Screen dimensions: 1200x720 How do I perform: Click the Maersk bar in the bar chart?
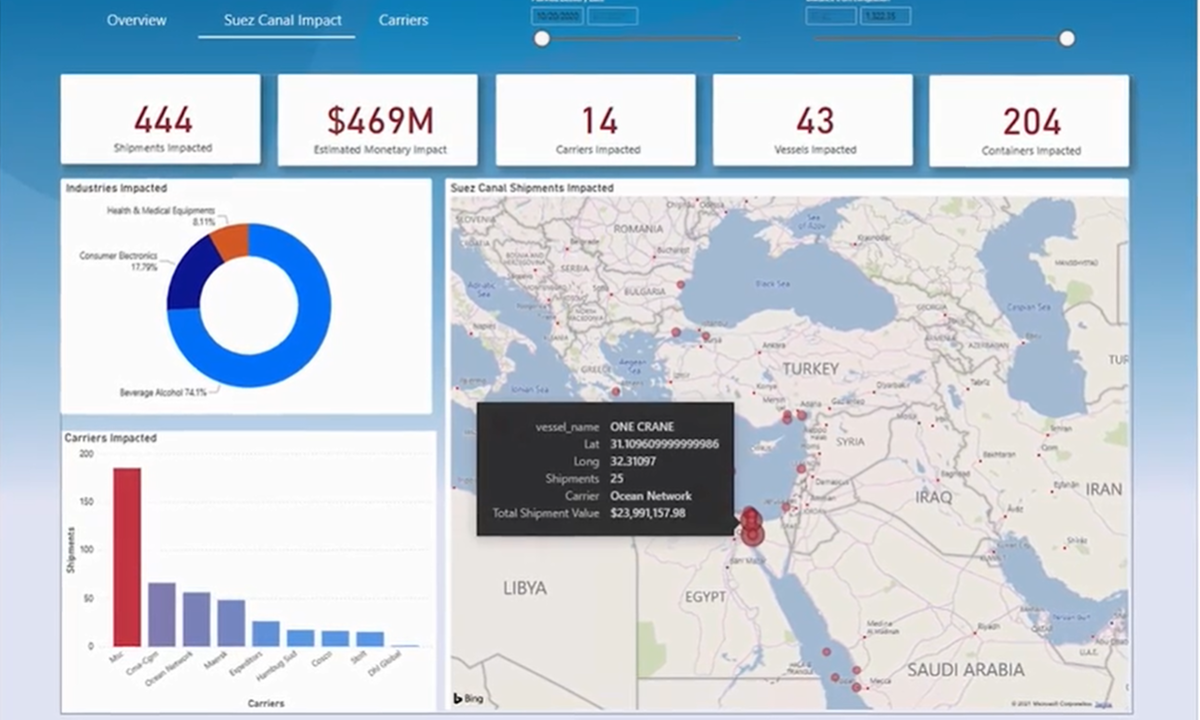click(231, 622)
